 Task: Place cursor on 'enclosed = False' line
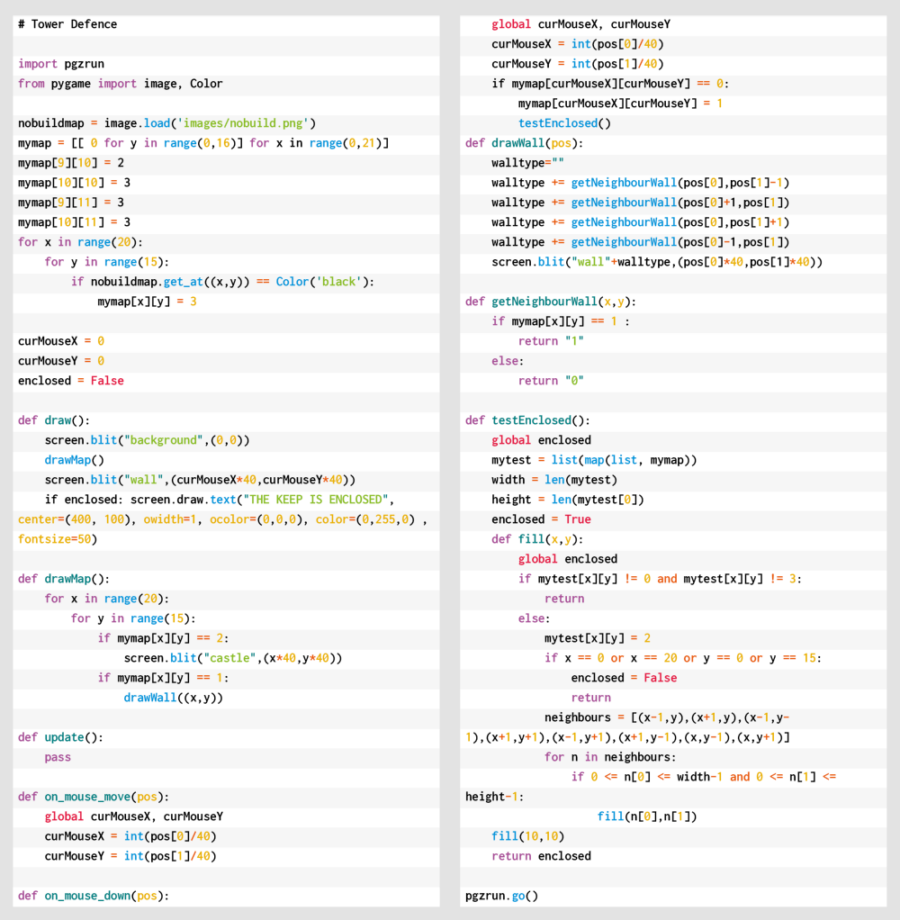(x=71, y=381)
